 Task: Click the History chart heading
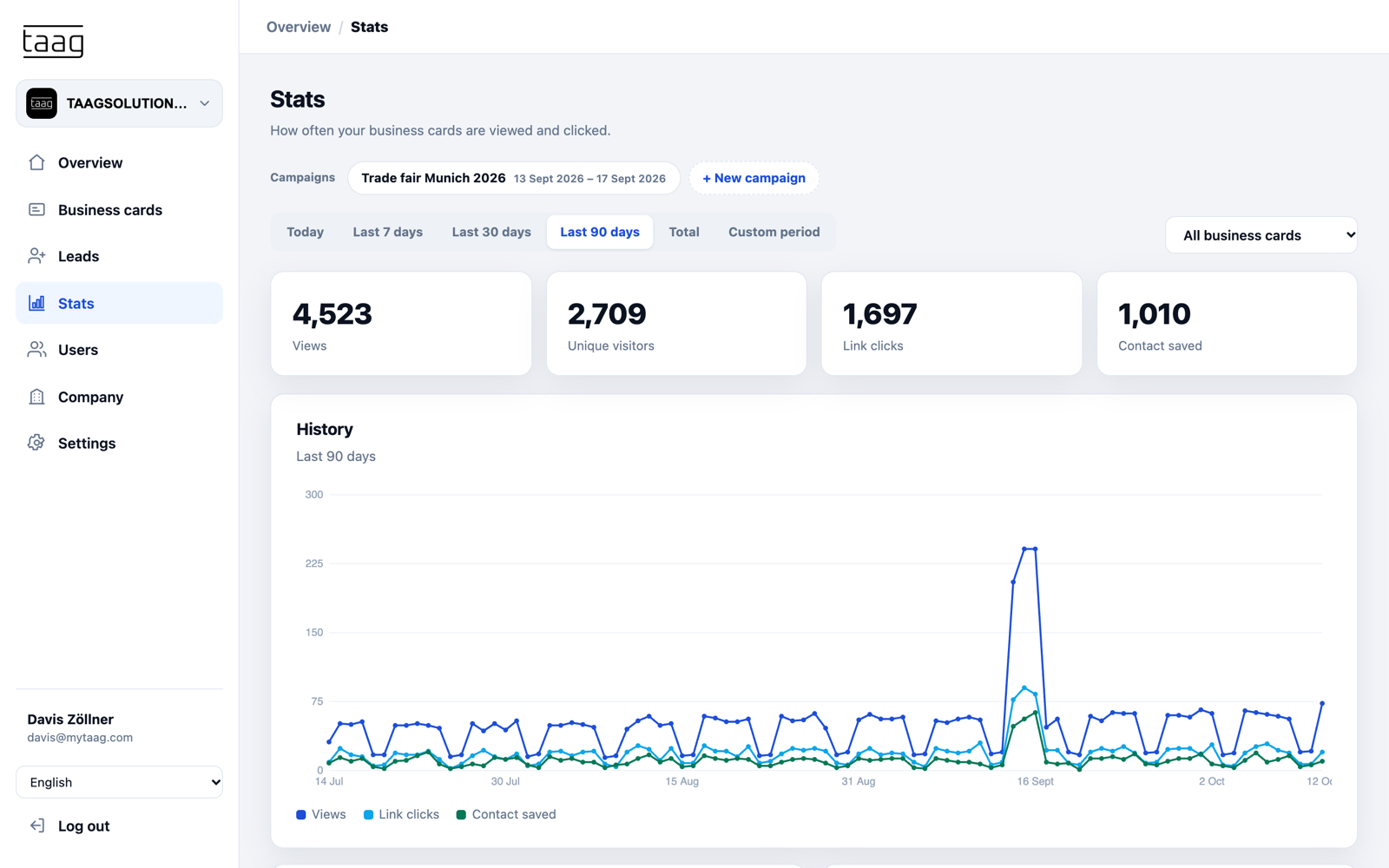pos(325,429)
